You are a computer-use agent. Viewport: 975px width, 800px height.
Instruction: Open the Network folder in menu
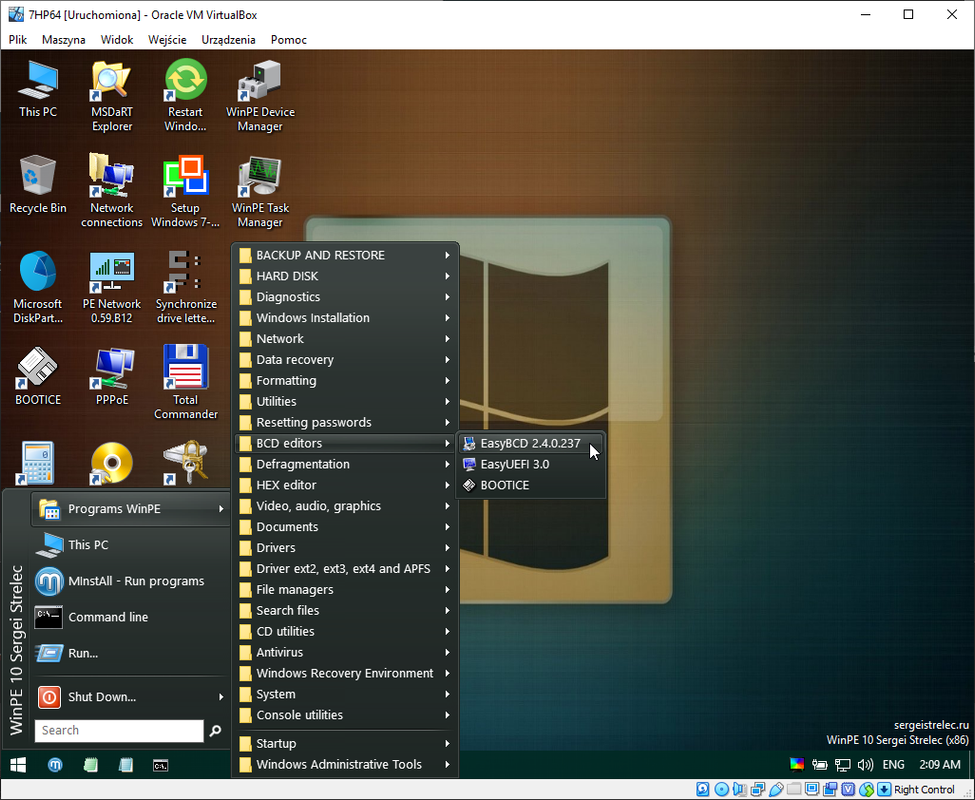(345, 339)
